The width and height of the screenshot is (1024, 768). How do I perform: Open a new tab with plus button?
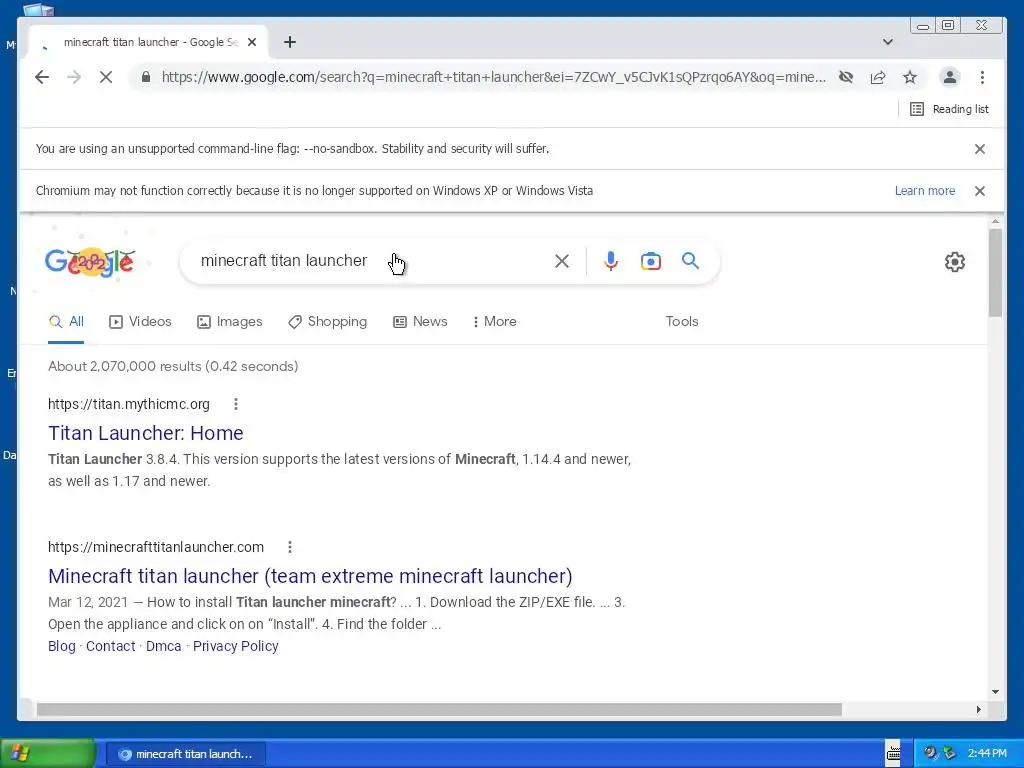point(290,42)
